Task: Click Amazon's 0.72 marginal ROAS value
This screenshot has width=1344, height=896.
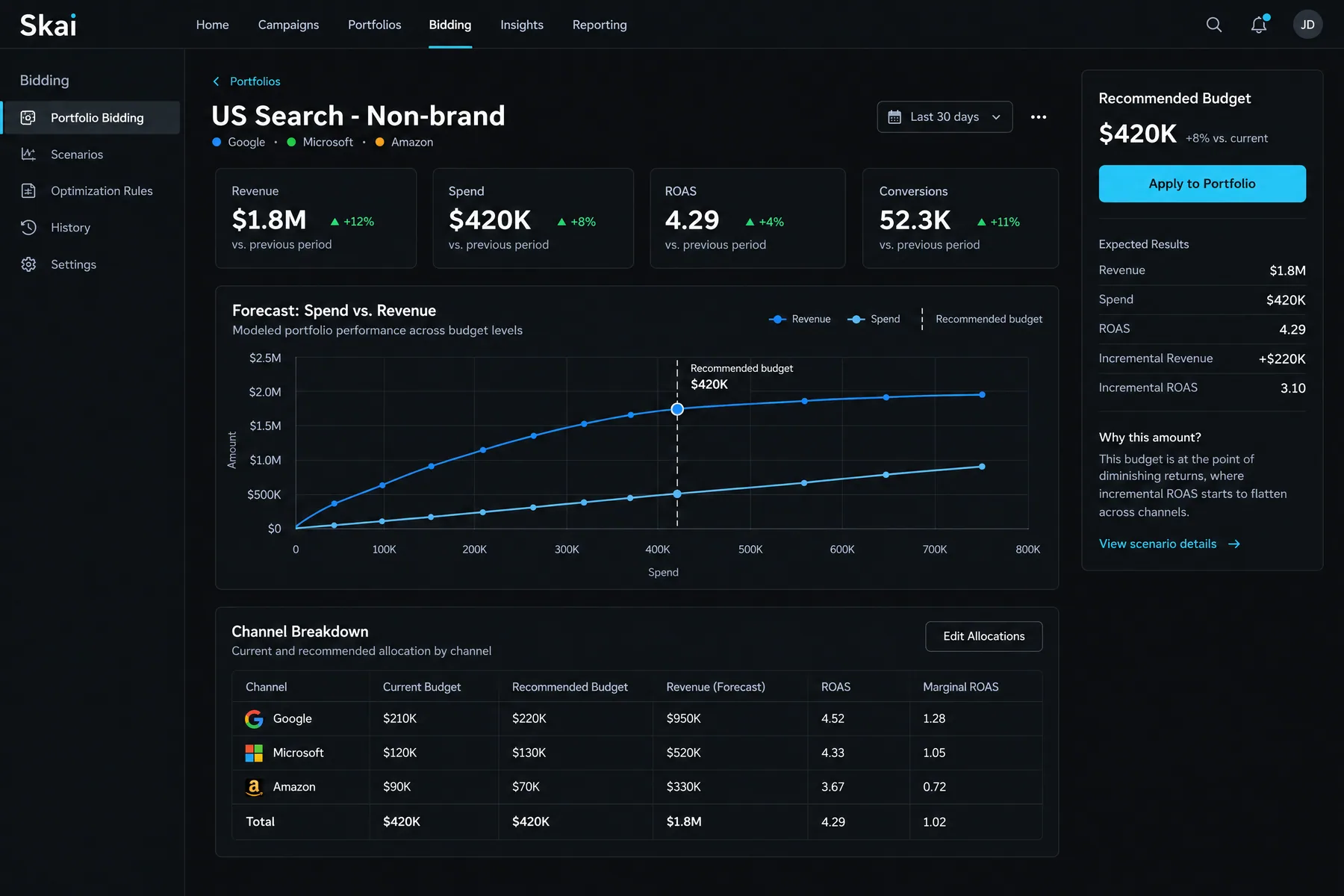Action: coord(934,787)
